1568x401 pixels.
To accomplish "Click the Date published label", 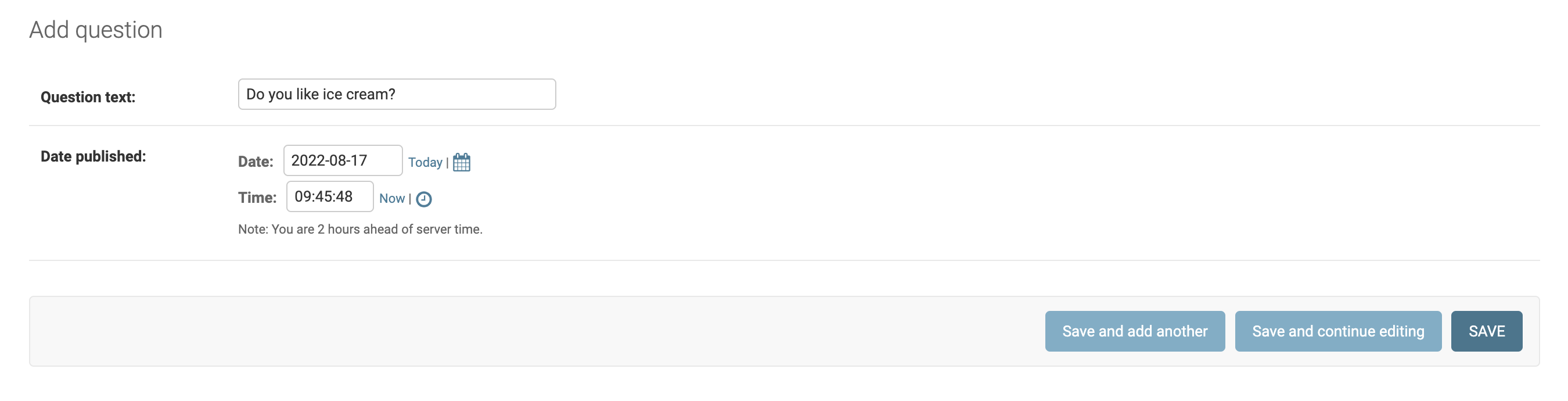I will 92,156.
